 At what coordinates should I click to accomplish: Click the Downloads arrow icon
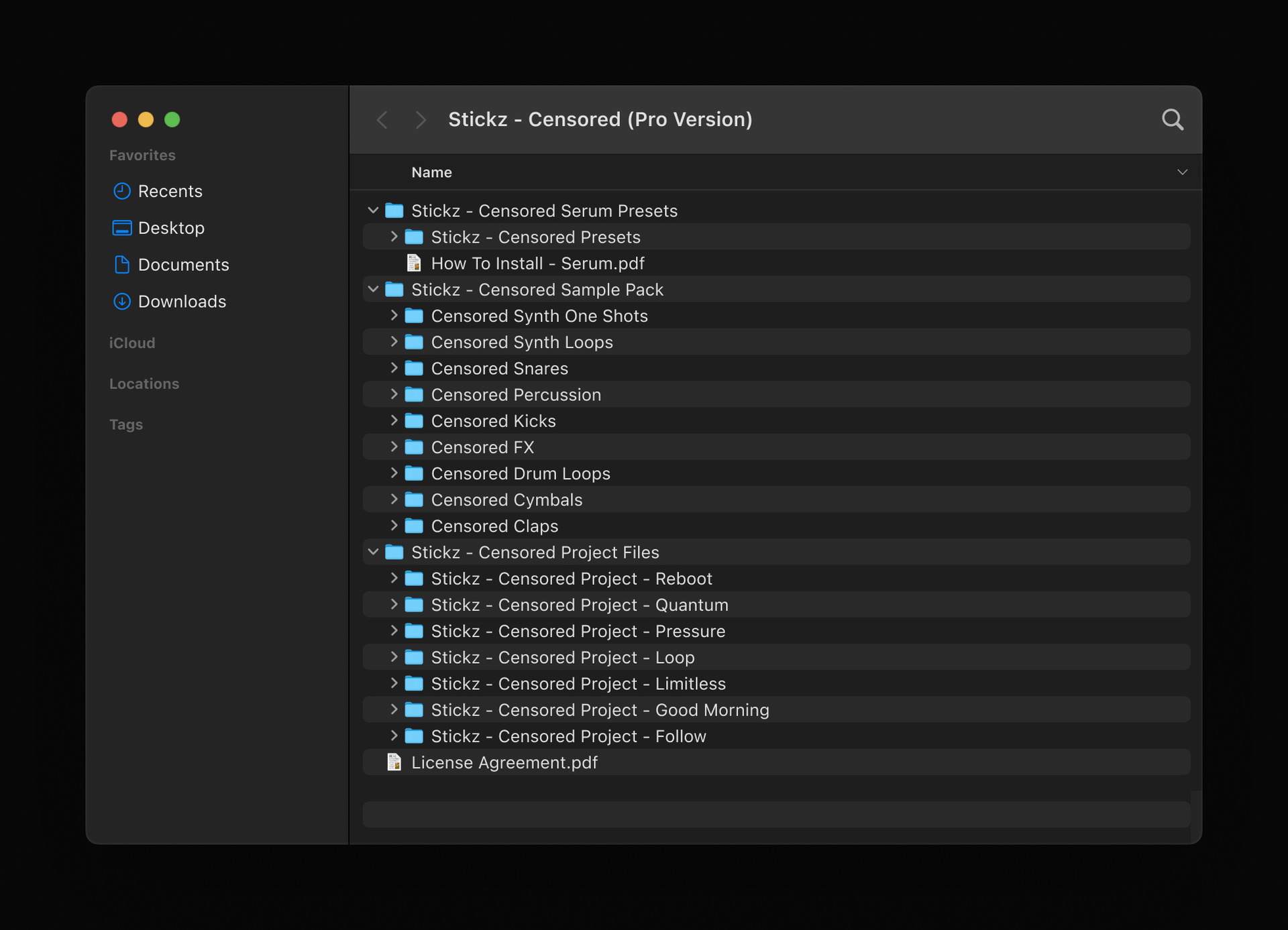[121, 302]
